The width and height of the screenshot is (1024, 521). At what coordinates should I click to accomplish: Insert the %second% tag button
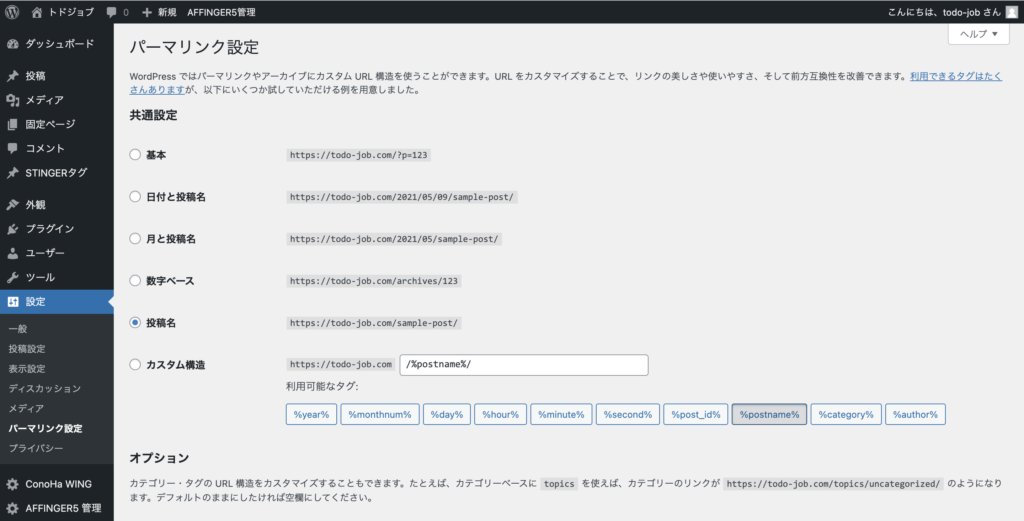628,415
